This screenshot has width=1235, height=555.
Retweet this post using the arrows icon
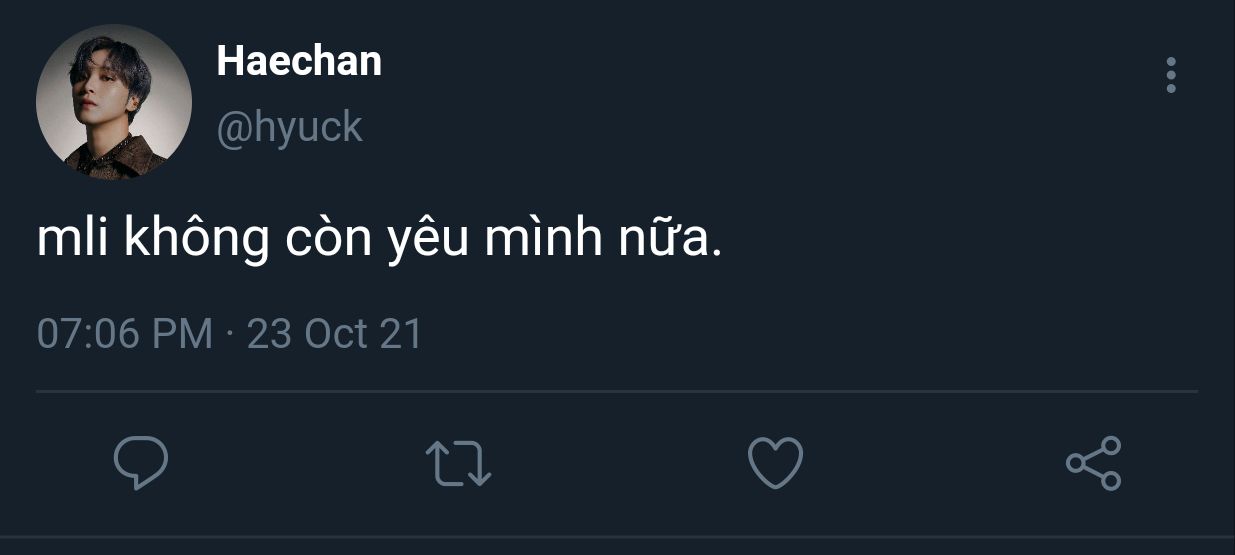click(x=458, y=464)
